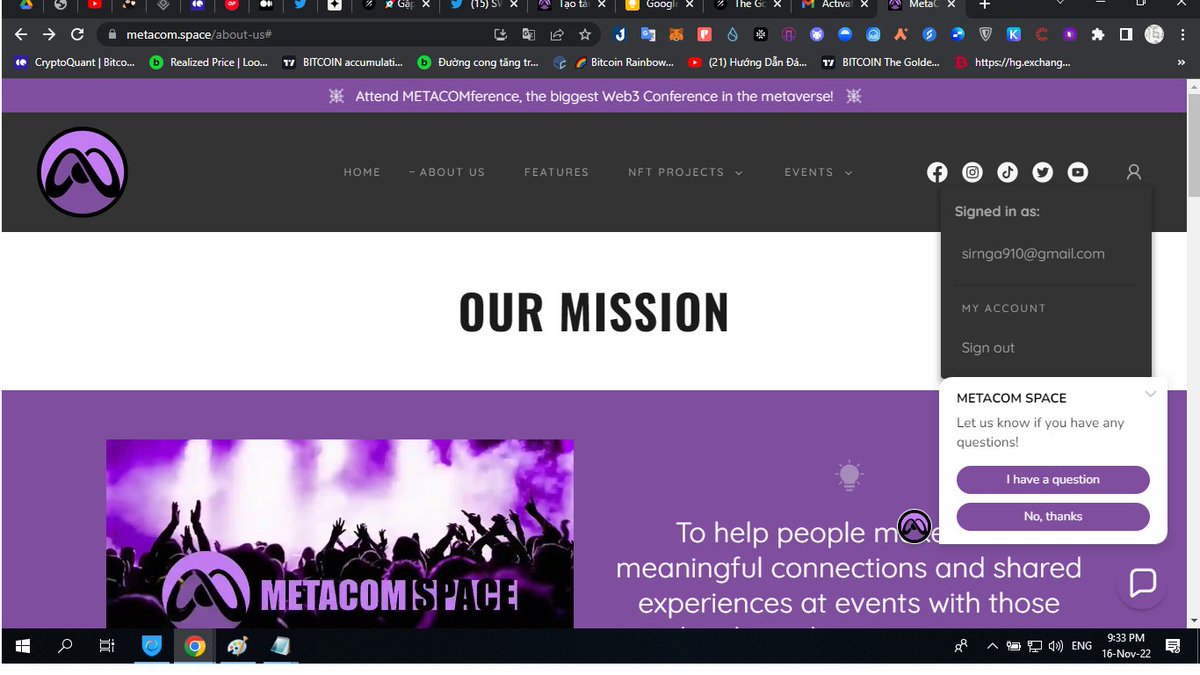Open the chat bubble widget button
1200x675 pixels.
1142,582
